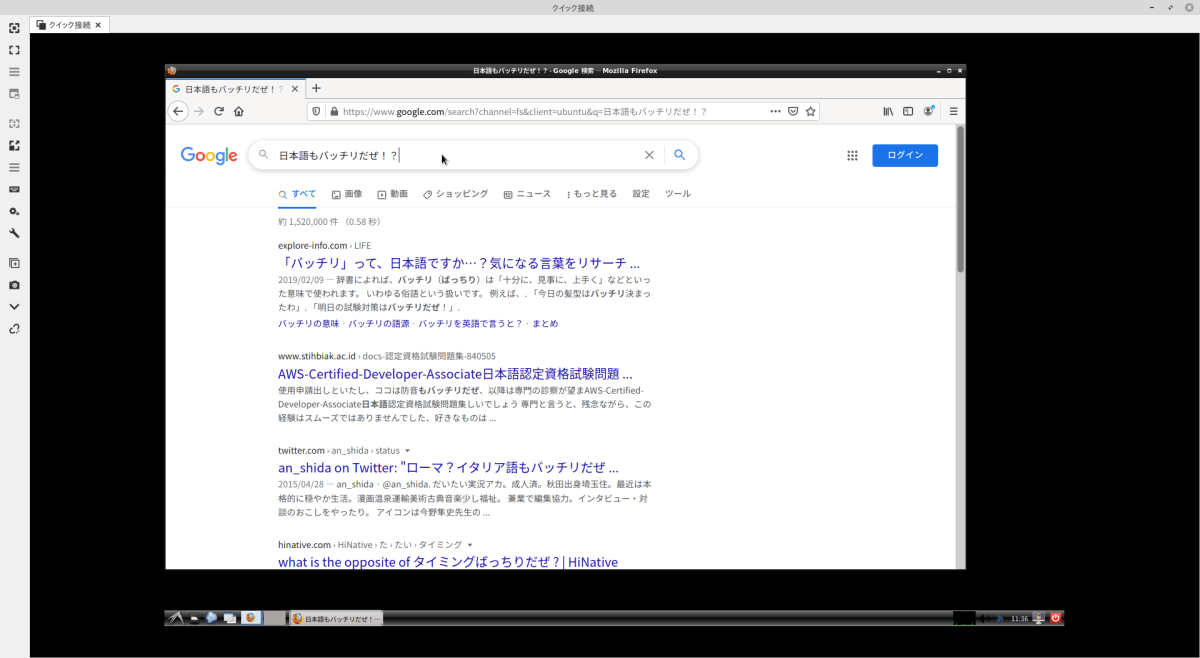Expand dropdown arrow beside twitter.com status URL
The image size is (1200, 658).
[407, 451]
